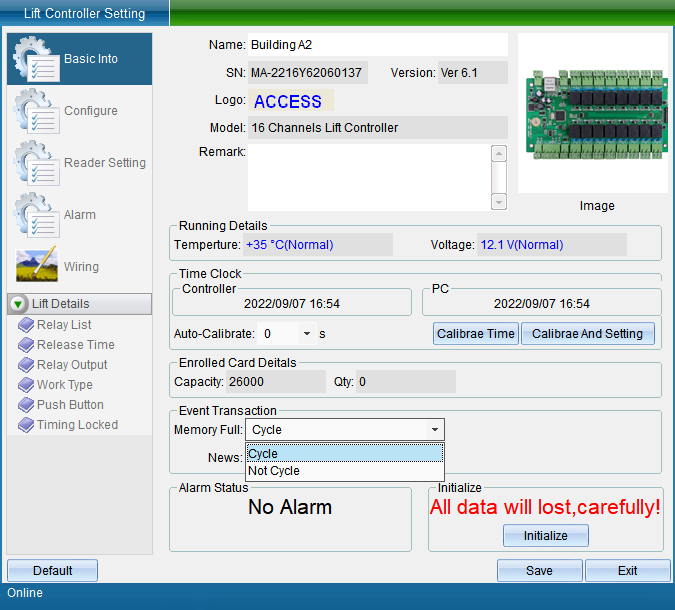Open the Auto-Calibrate seconds dropdown
675x610 pixels.
306,334
